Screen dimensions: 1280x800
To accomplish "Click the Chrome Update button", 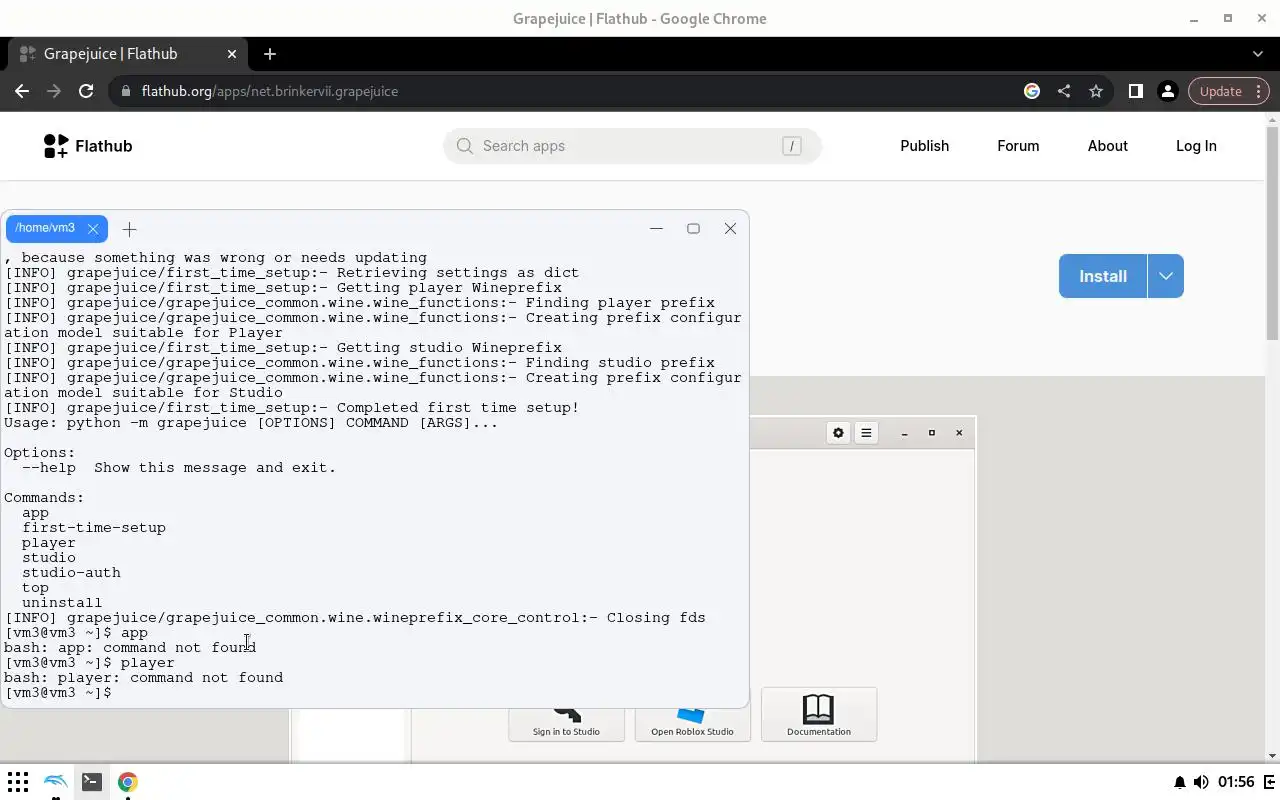I will point(1228,91).
